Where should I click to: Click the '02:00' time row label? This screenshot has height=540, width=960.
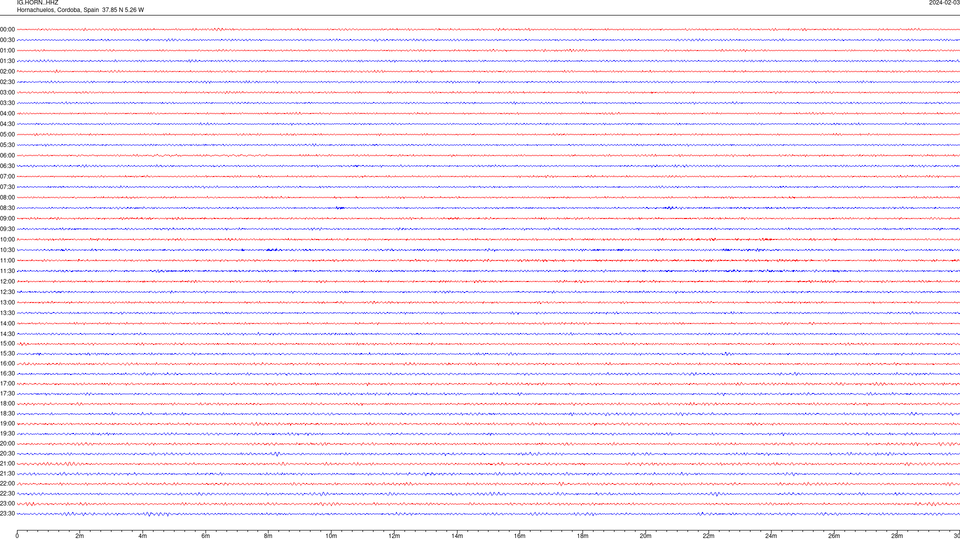(x=7, y=72)
